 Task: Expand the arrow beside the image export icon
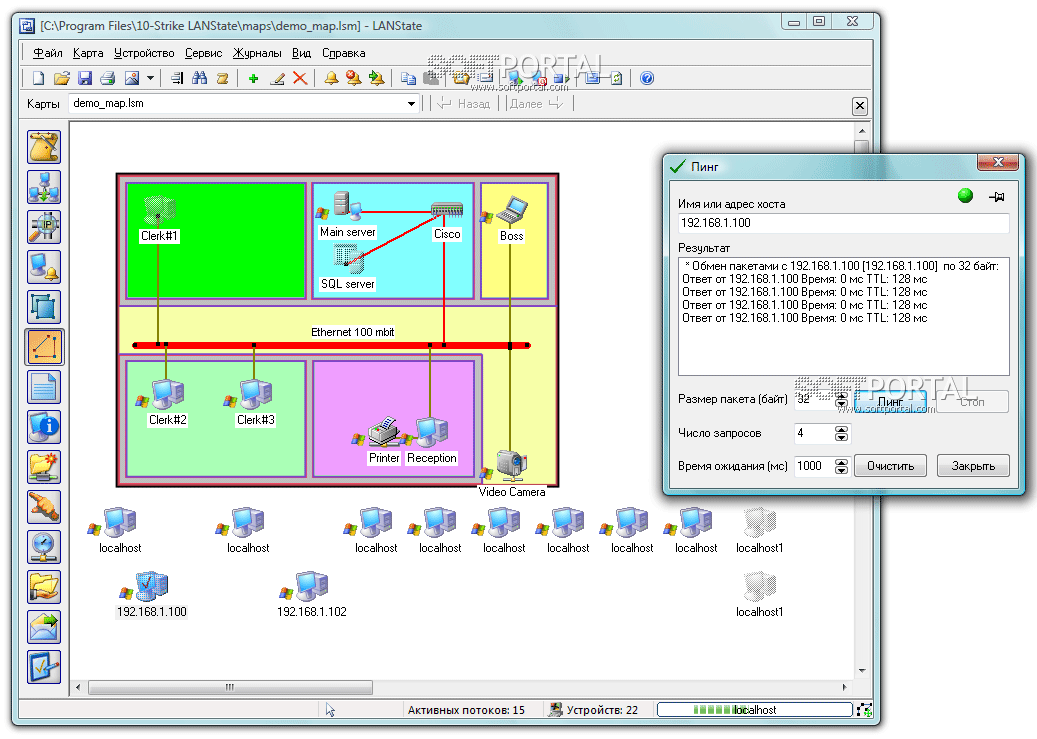150,79
